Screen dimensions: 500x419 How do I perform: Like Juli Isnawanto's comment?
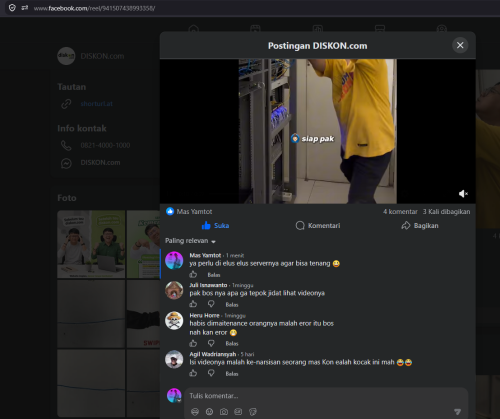[193, 304]
